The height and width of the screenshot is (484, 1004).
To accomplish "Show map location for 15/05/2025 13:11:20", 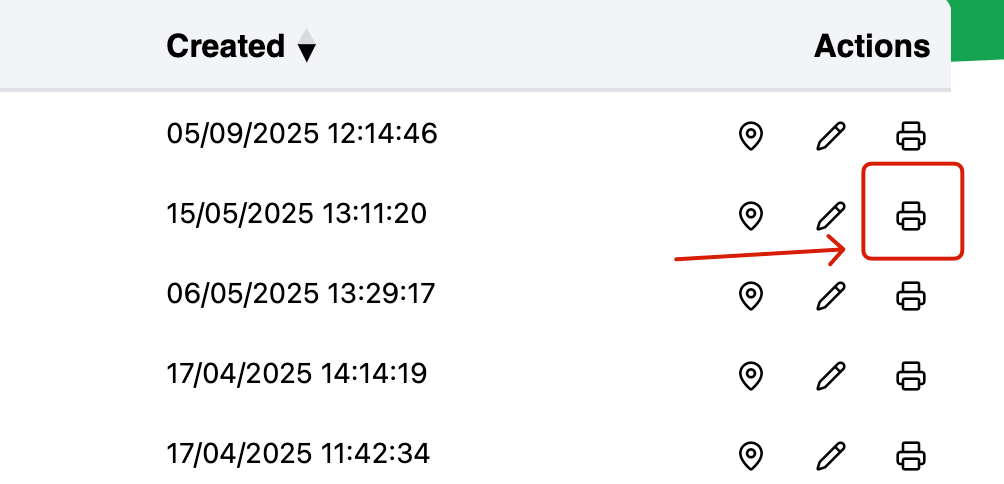I will 750,216.
